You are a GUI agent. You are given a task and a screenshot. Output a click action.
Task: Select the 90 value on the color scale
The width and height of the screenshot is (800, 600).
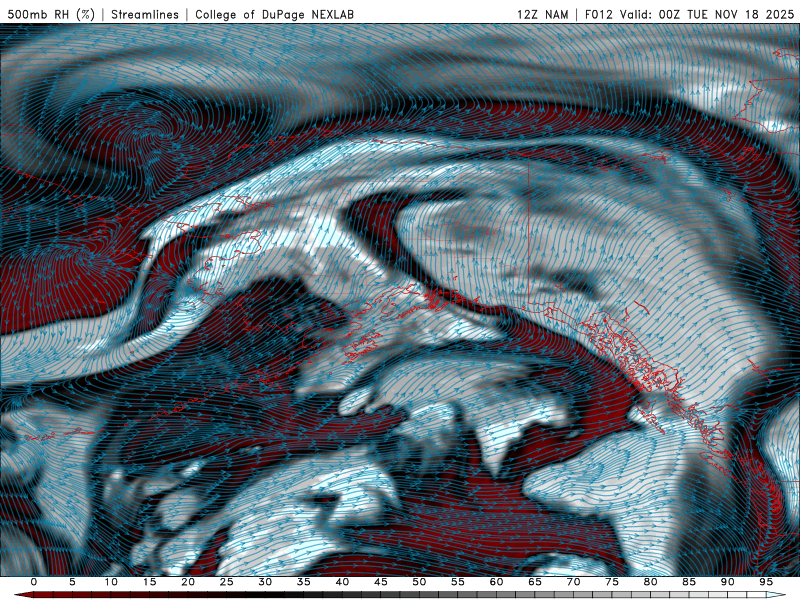coord(727,582)
